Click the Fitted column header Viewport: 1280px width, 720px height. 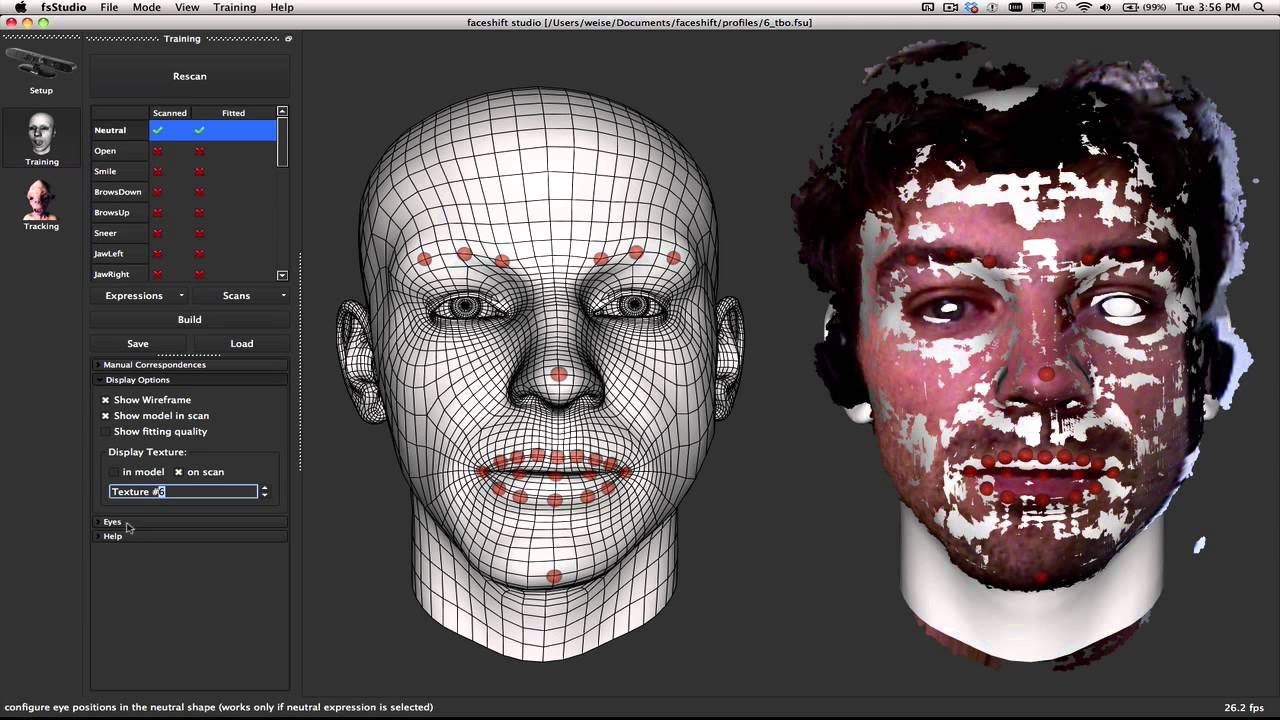pyautogui.click(x=233, y=113)
